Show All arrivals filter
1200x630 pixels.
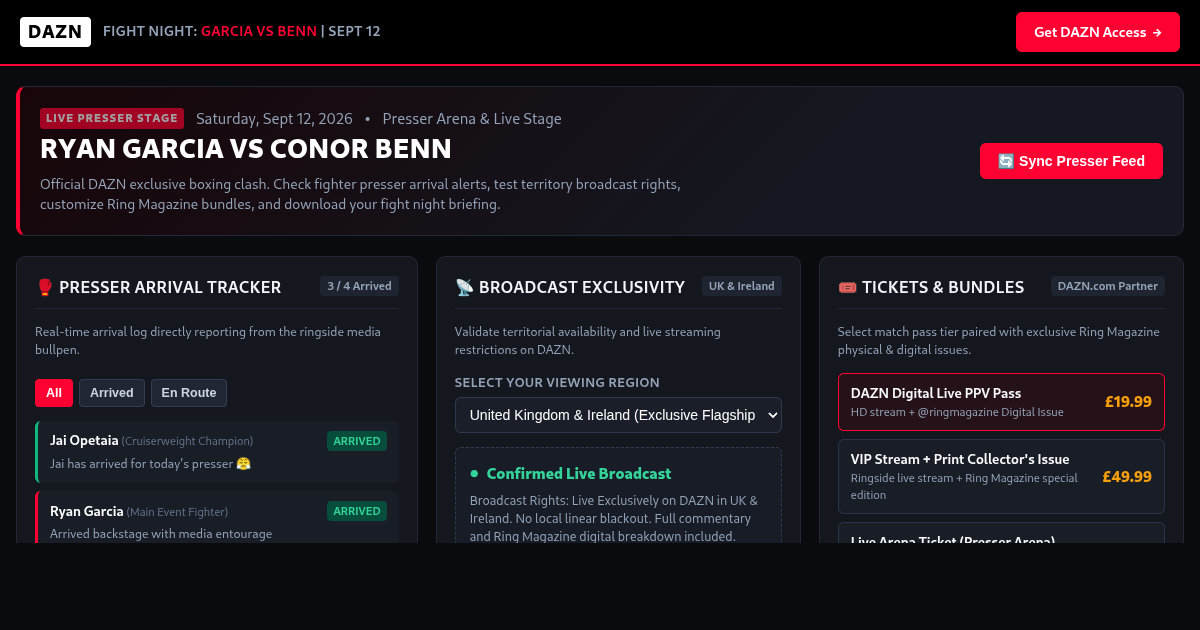[x=54, y=393]
